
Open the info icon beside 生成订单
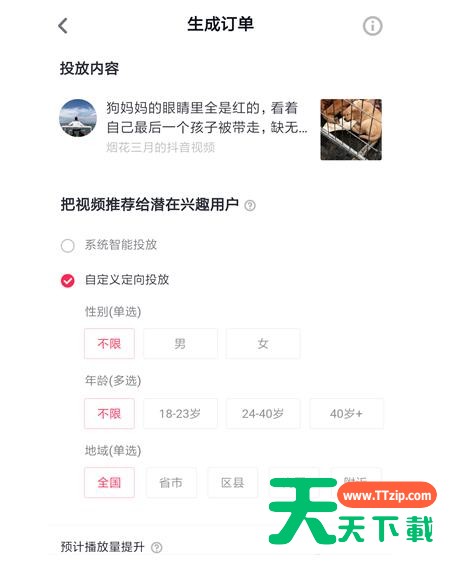[x=372, y=26]
